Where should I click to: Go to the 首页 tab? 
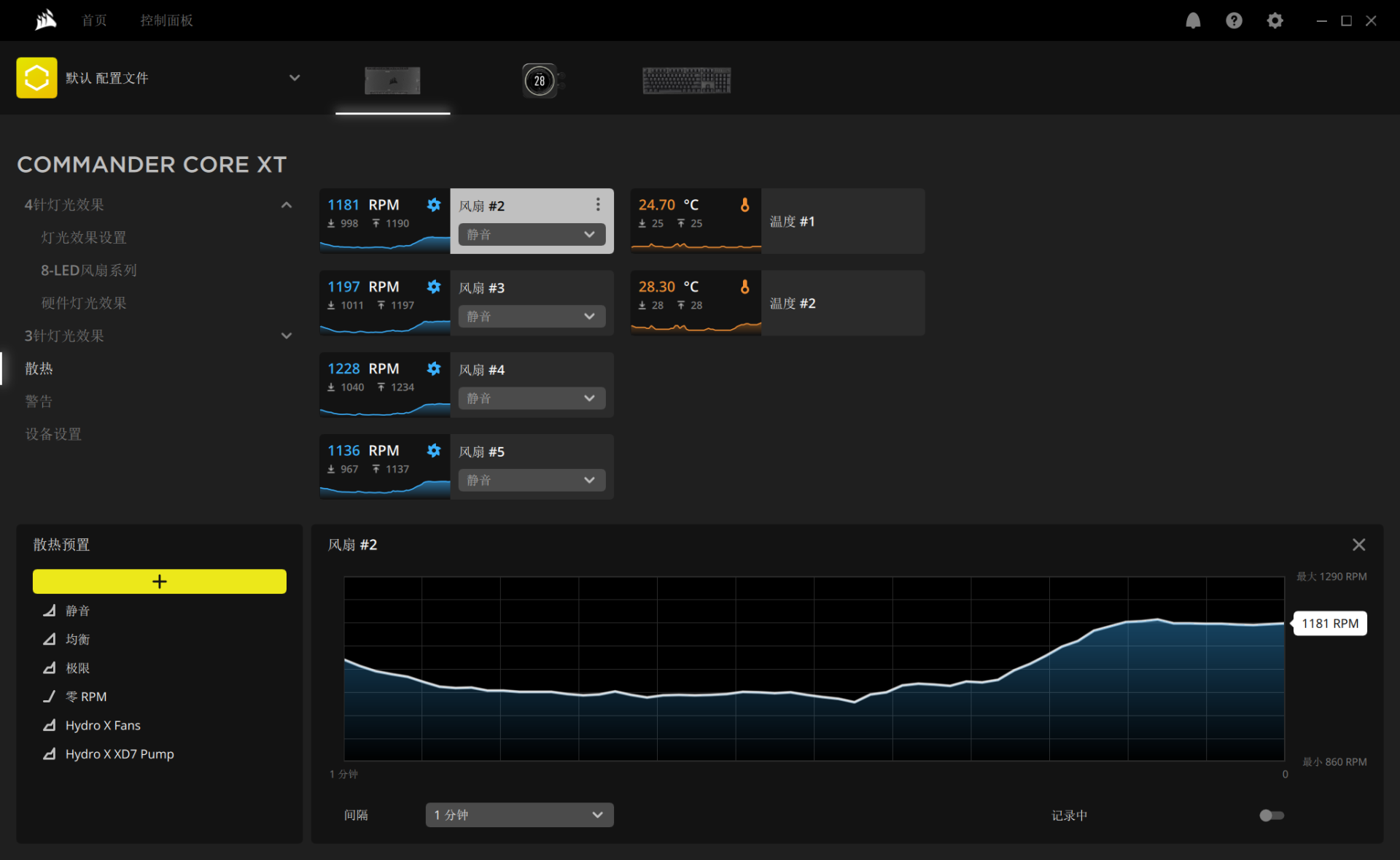coord(94,20)
